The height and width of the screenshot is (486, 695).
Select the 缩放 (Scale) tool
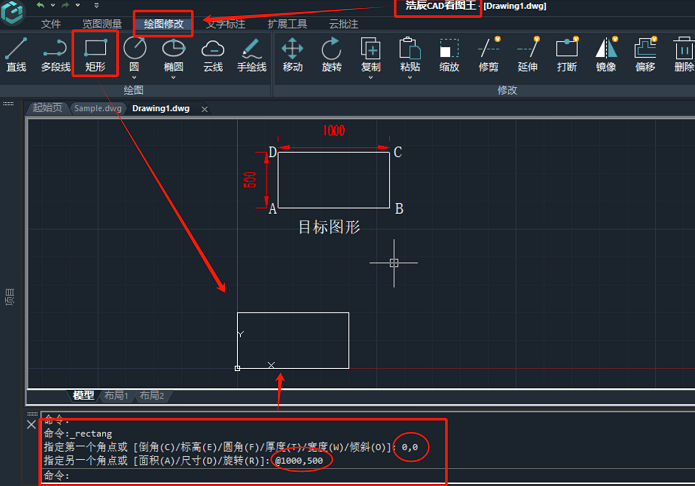(x=449, y=54)
